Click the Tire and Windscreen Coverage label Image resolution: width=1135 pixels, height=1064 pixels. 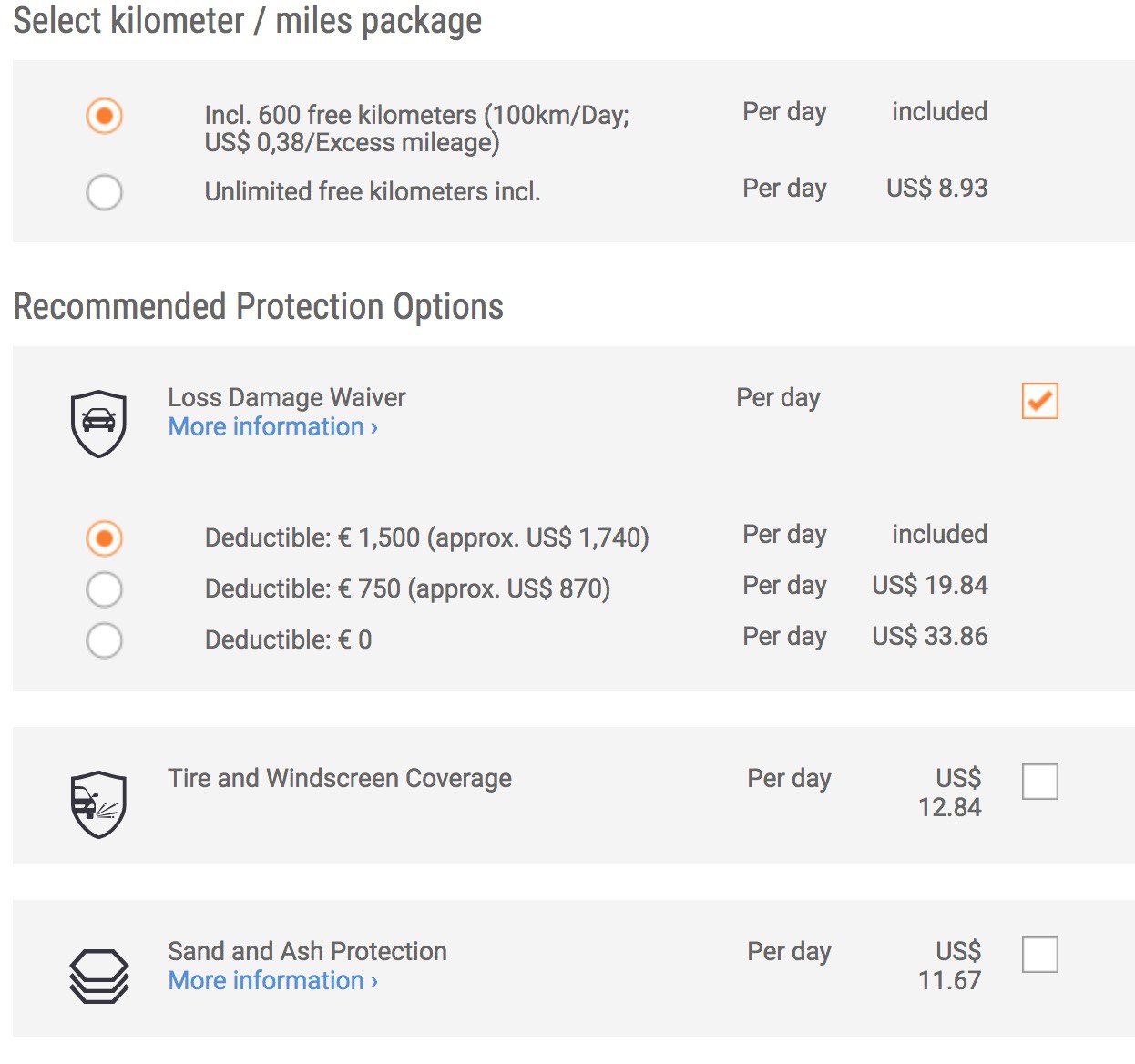pos(340,778)
